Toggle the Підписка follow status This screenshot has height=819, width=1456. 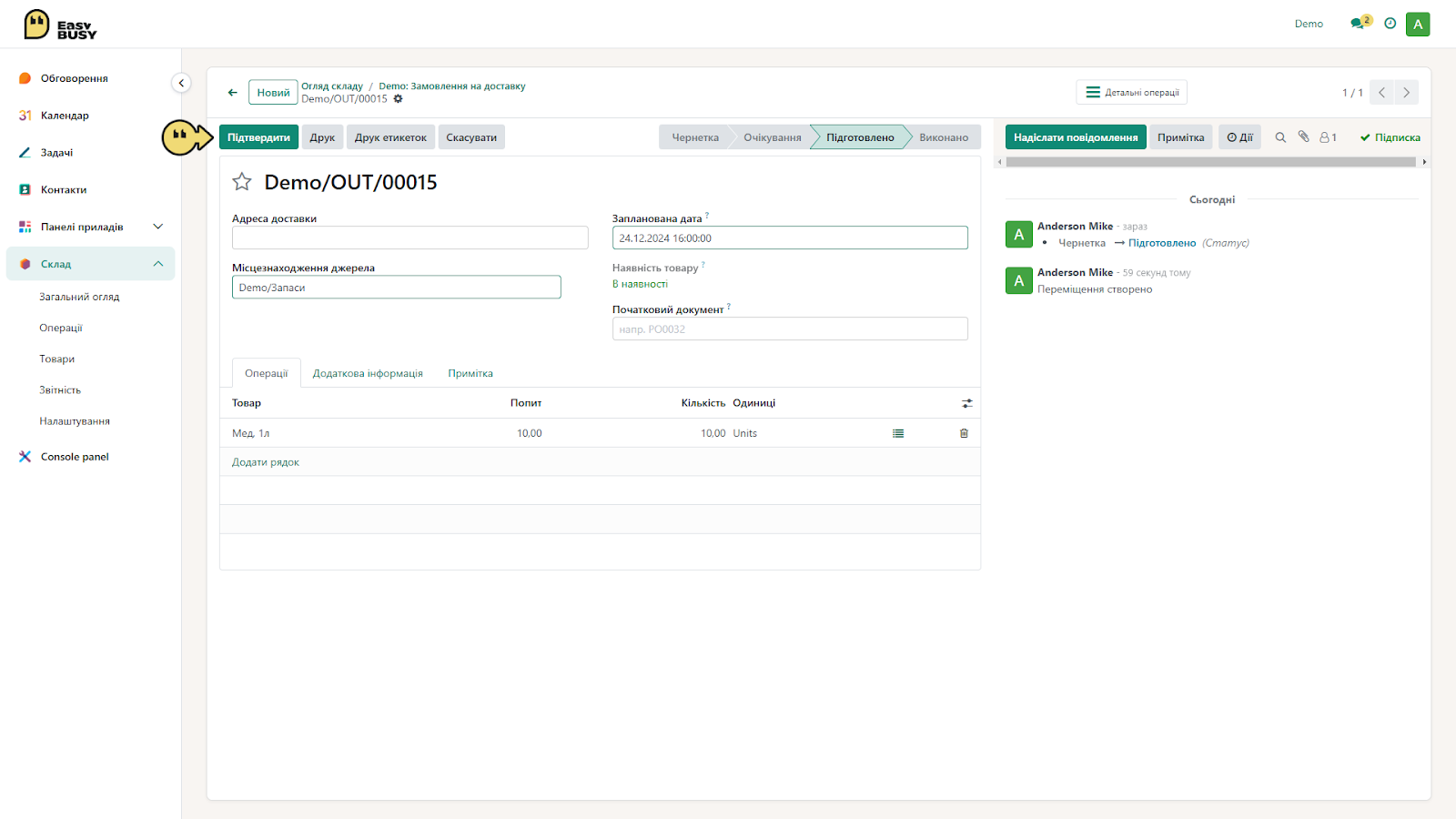point(1390,137)
